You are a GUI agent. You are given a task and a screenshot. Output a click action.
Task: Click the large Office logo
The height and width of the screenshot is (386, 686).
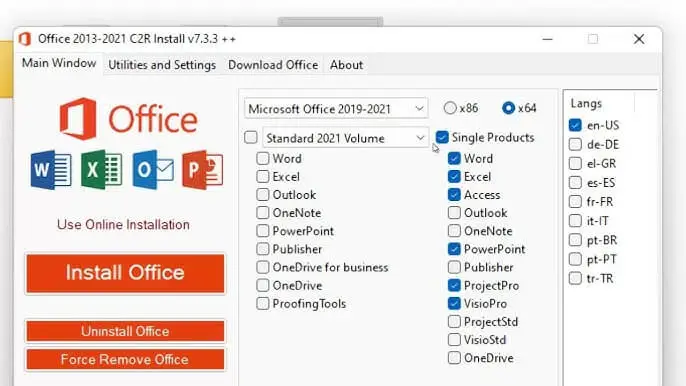tap(128, 119)
